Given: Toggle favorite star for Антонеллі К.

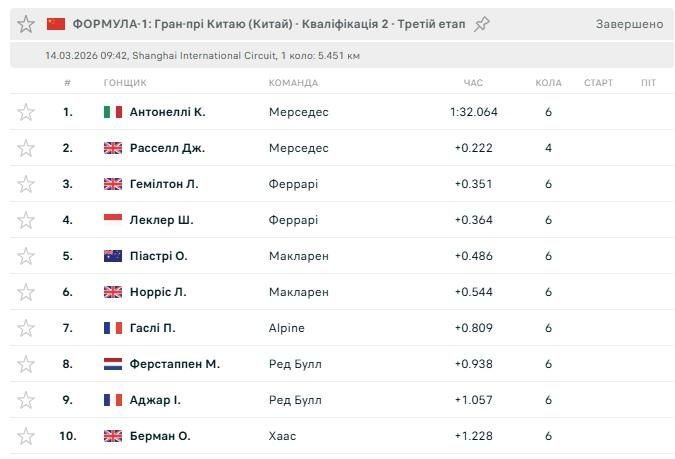Looking at the screenshot, I should click(x=26, y=112).
